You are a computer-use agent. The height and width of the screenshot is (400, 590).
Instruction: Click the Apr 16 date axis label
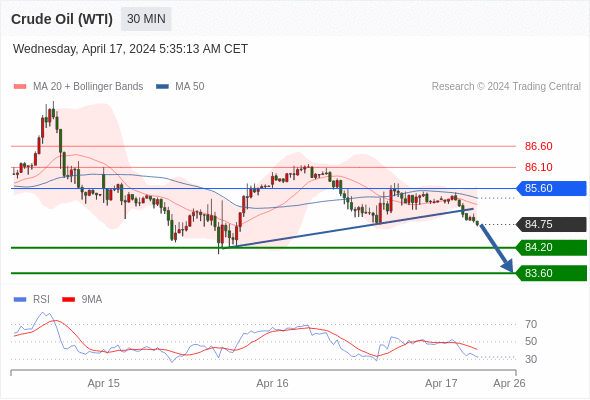272,383
